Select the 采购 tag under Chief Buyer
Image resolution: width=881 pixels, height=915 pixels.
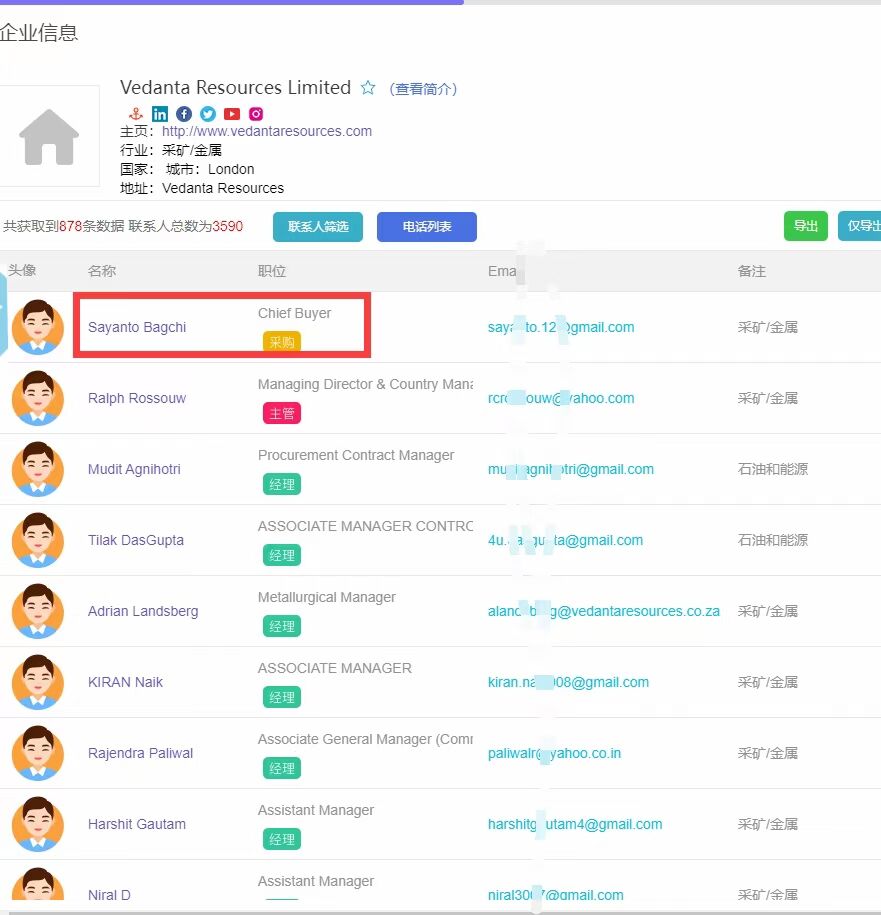click(282, 342)
